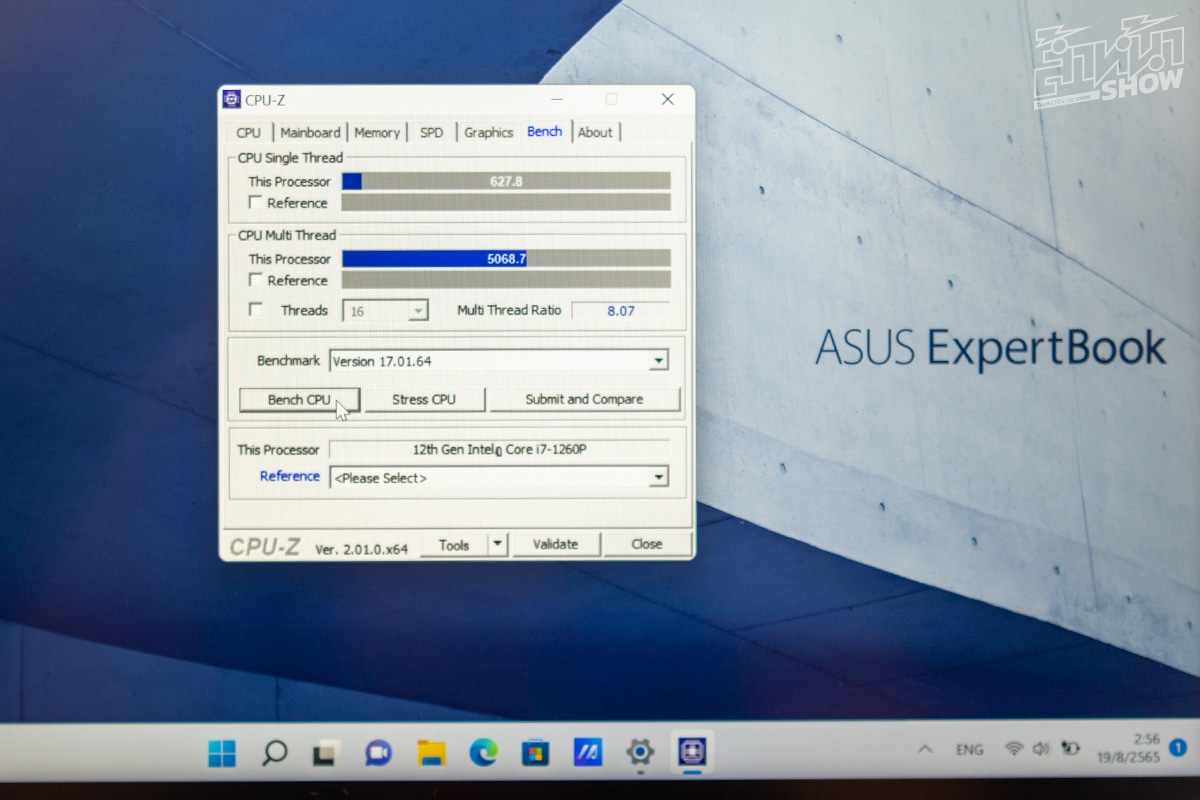Click the CPU-Z icon in the title bar
Viewport: 1200px width, 800px height.
click(232, 100)
